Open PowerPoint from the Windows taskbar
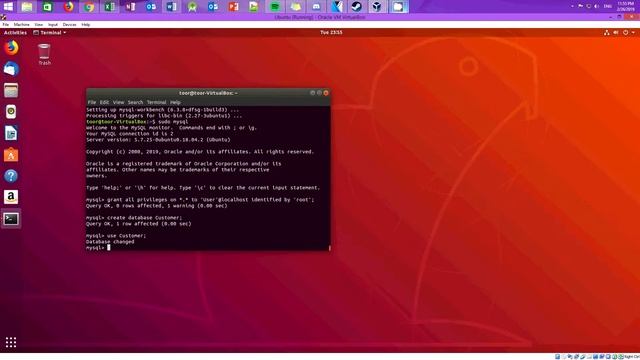The height and width of the screenshot is (360, 640). click(233, 7)
